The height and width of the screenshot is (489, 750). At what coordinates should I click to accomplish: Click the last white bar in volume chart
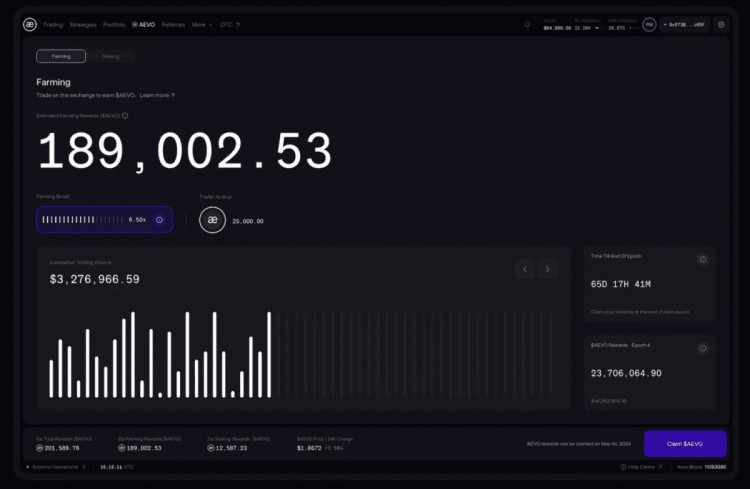[x=269, y=355]
